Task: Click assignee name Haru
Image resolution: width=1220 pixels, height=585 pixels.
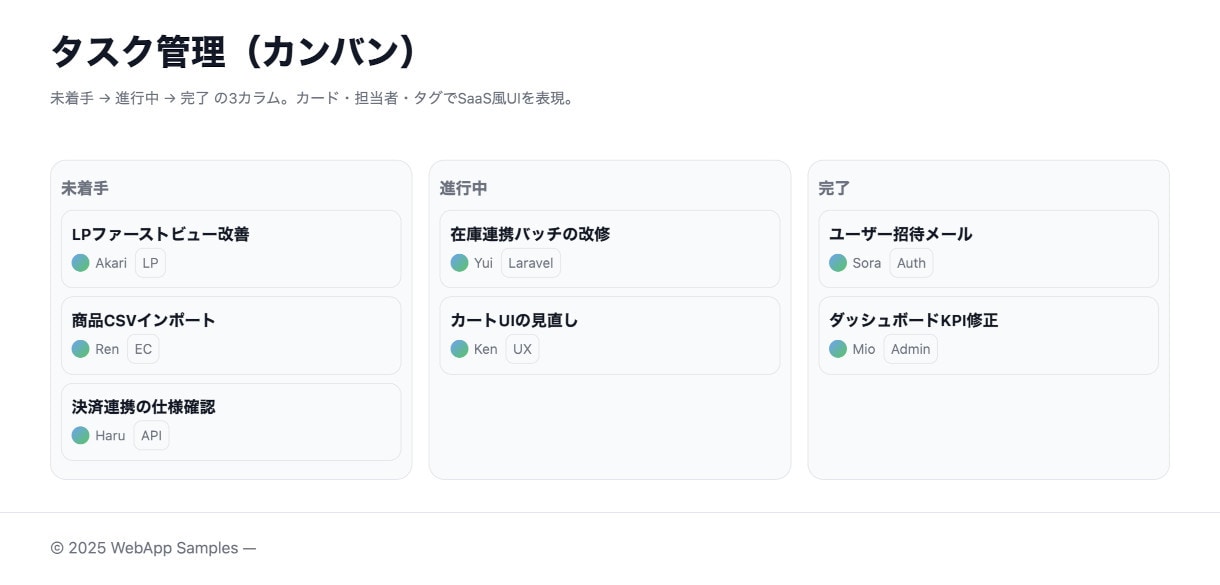Action: [110, 435]
